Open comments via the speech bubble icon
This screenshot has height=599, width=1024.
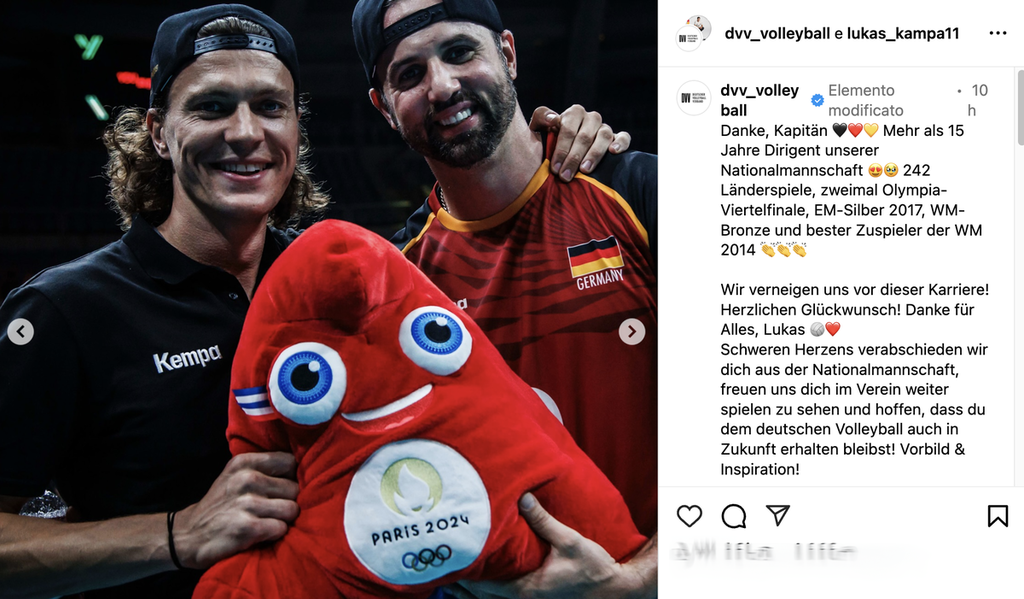tap(733, 516)
